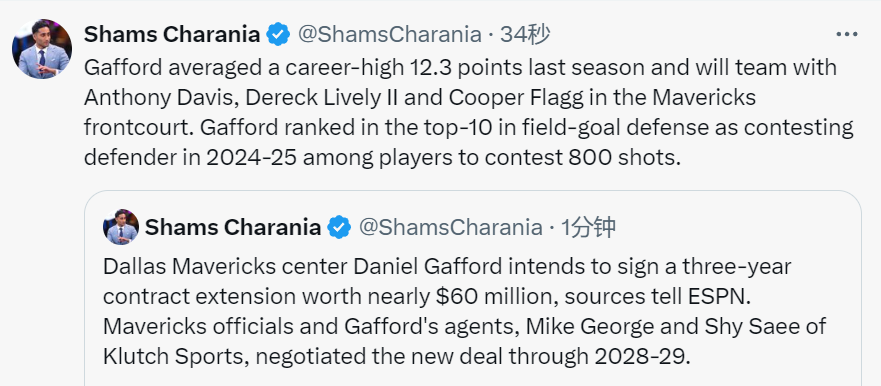Click the "Anthony Davis" text in main tweet
Screen dimensions: 881x386
tap(158, 98)
